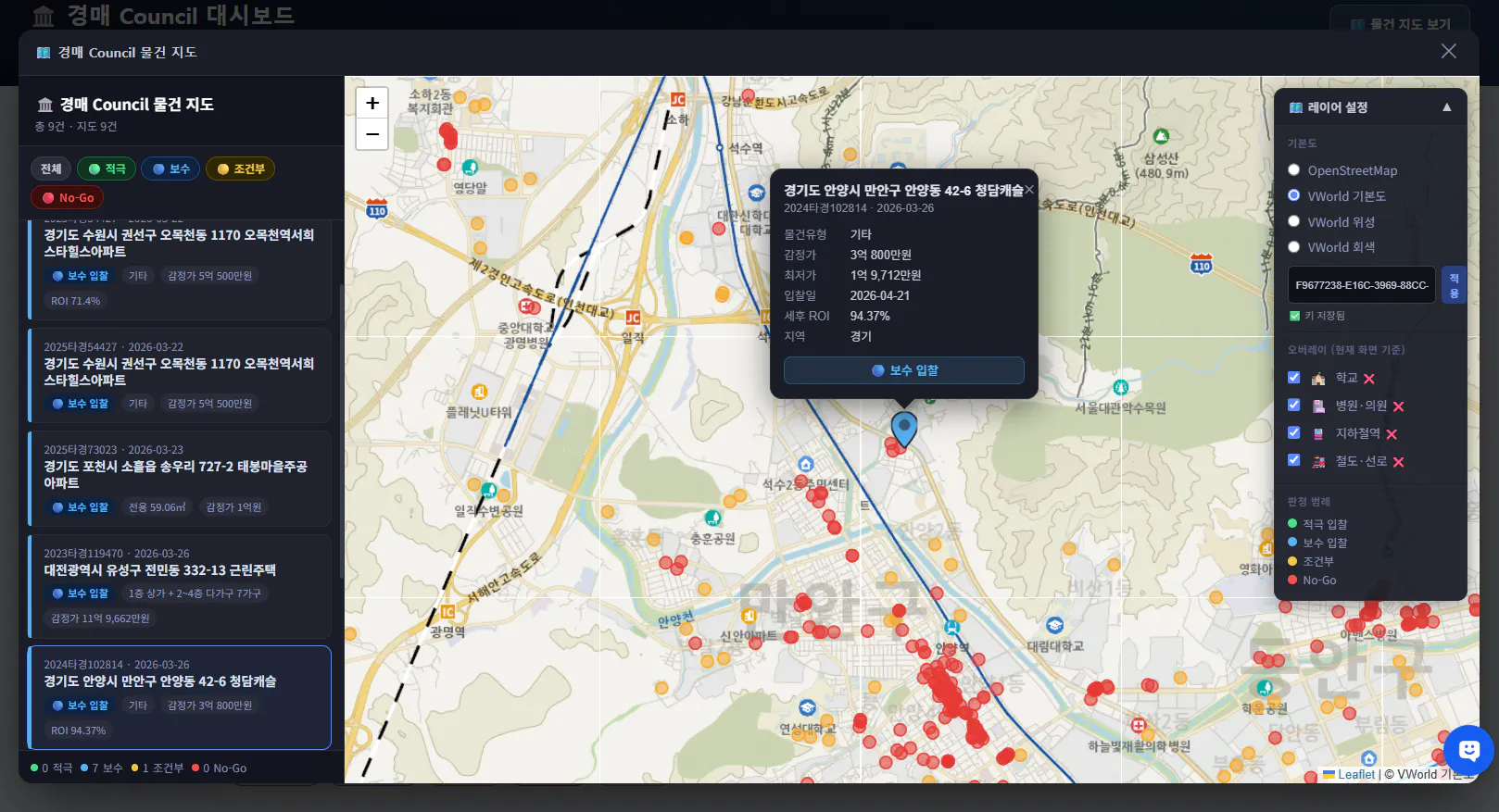The image size is (1499, 812).
Task: Open the 2025타경54427 오목천역서희 listing card
Action: coord(180,374)
